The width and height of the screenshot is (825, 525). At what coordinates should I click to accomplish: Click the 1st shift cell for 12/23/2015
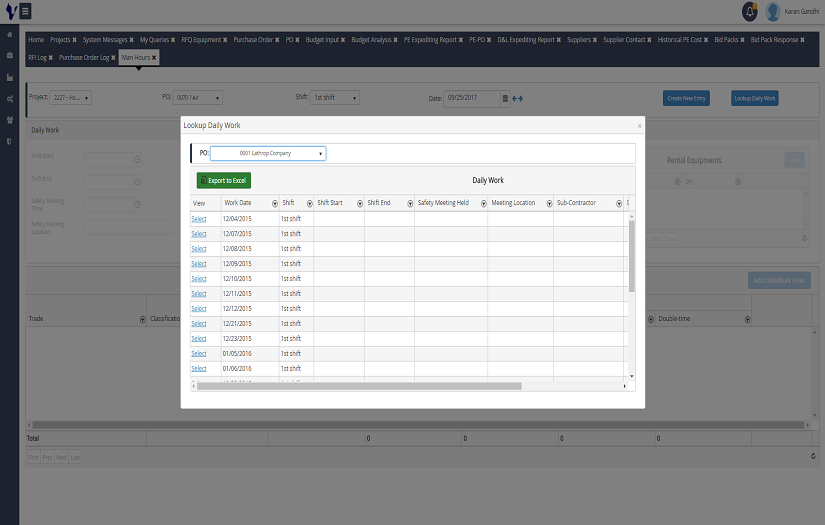click(296, 339)
